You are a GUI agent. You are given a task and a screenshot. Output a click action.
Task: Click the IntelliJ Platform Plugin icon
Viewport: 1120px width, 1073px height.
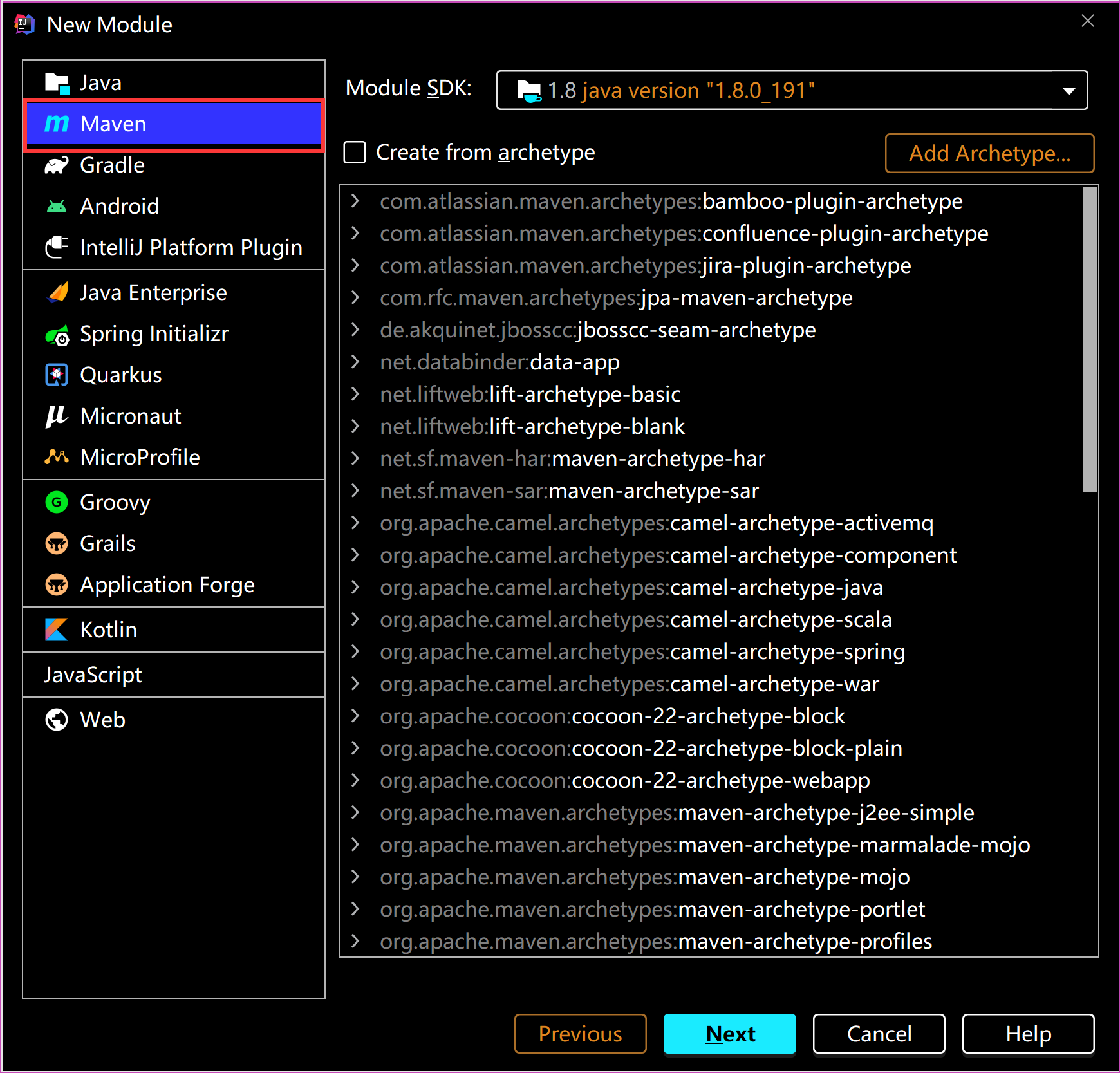[57, 247]
